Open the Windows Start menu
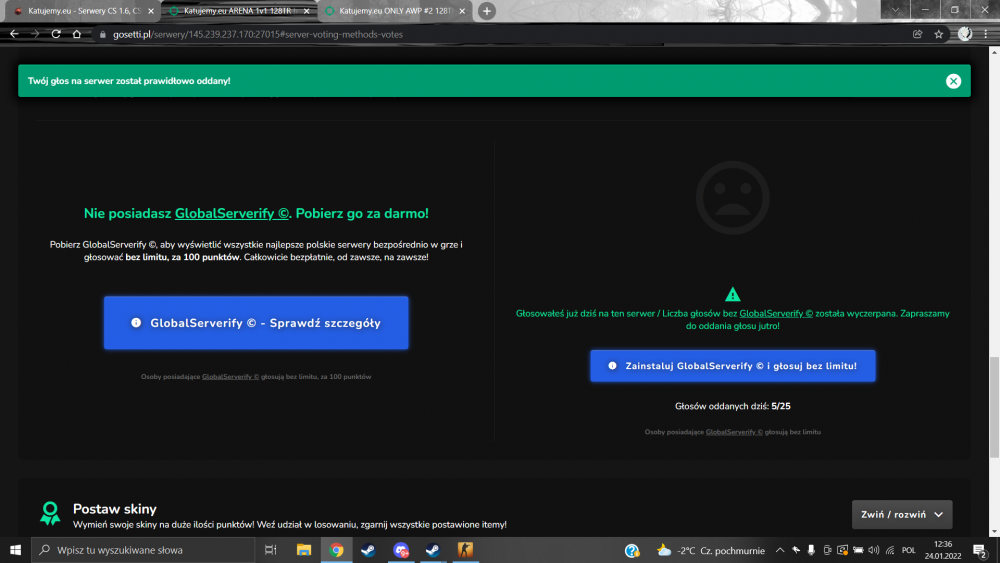The image size is (1000, 563). pos(15,550)
